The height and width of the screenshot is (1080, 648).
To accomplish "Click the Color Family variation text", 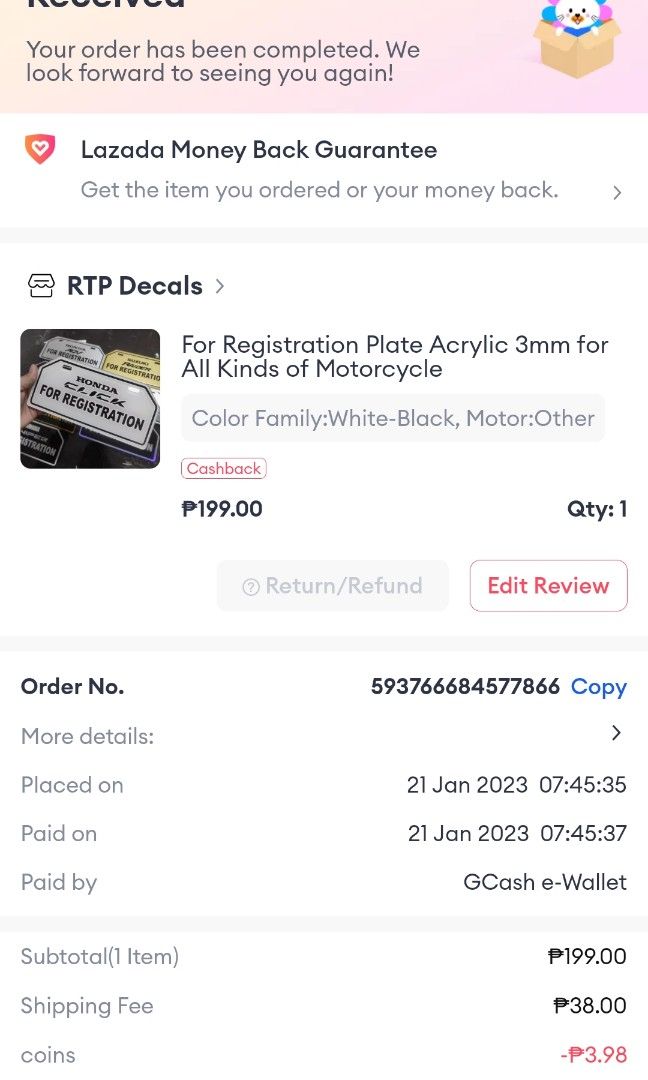I will (393, 418).
